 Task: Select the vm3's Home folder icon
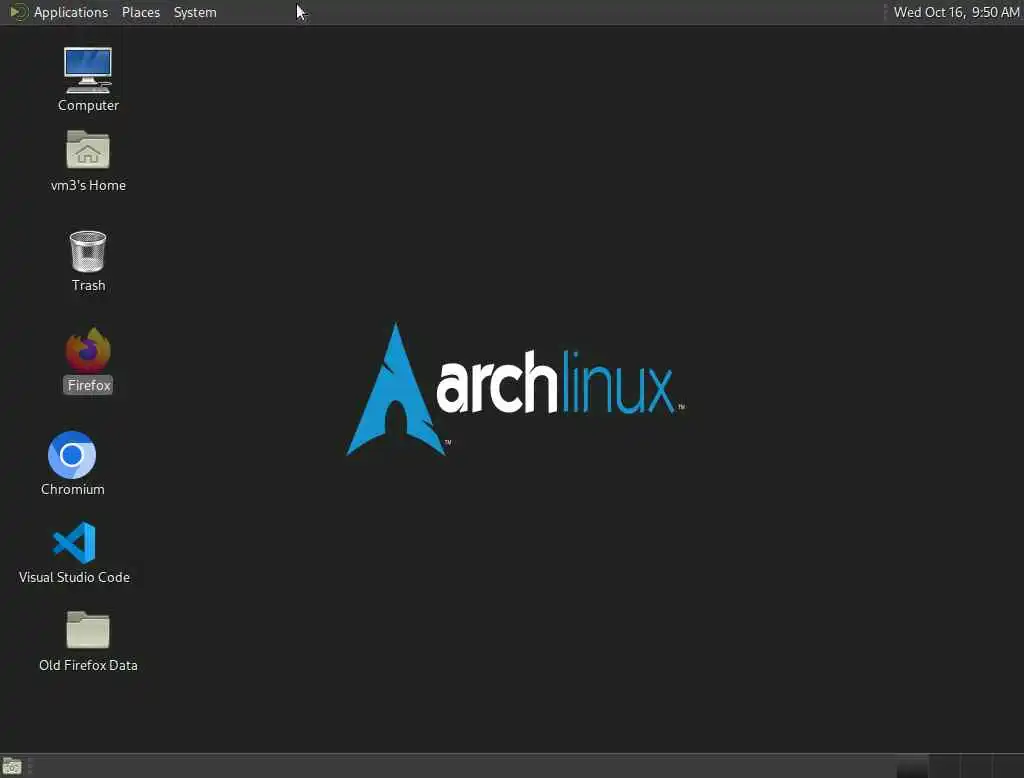(88, 161)
